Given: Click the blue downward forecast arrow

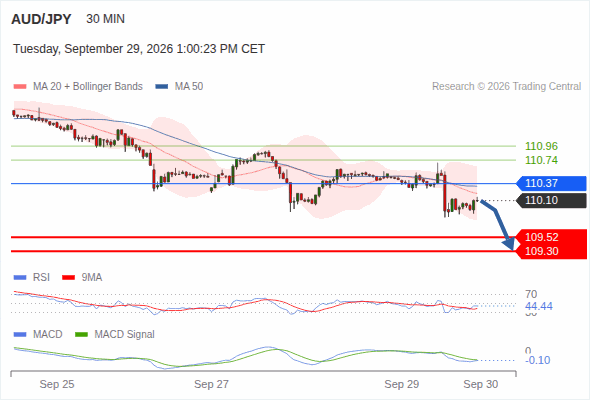Looking at the screenshot, I should click(498, 225).
